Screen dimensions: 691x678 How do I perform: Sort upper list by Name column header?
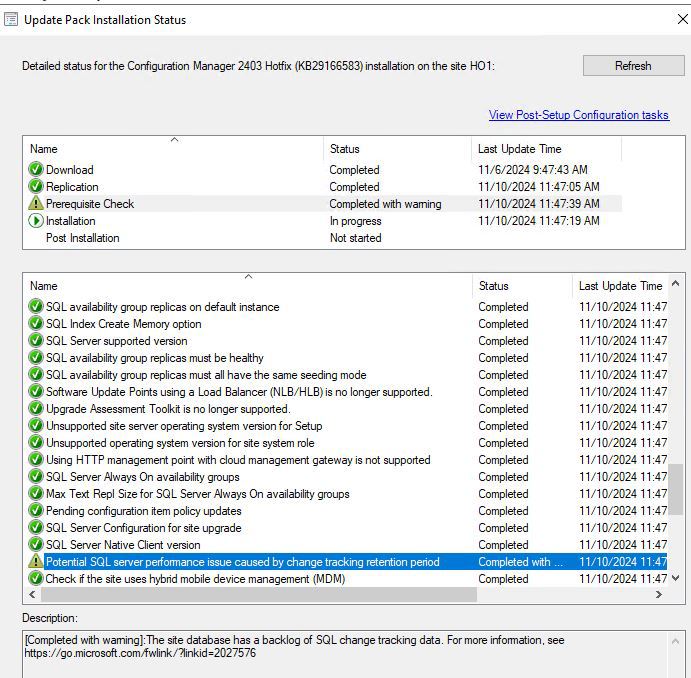174,149
